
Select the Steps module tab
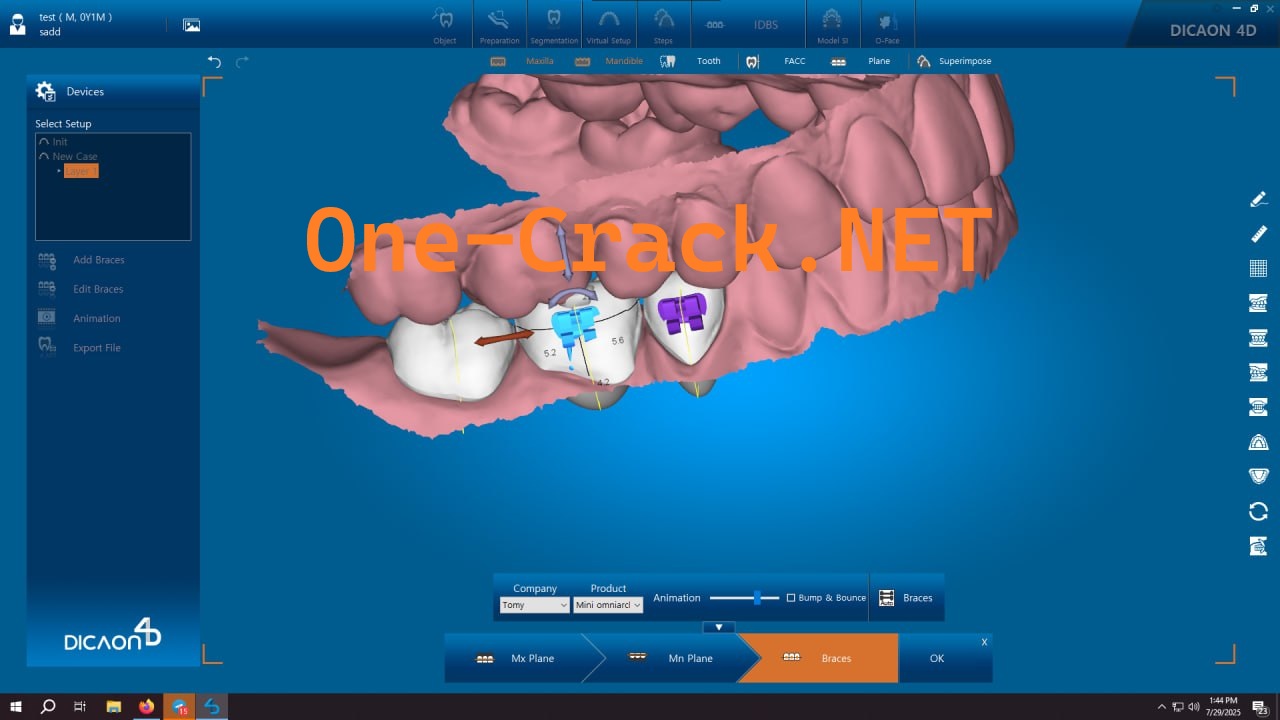(x=662, y=24)
